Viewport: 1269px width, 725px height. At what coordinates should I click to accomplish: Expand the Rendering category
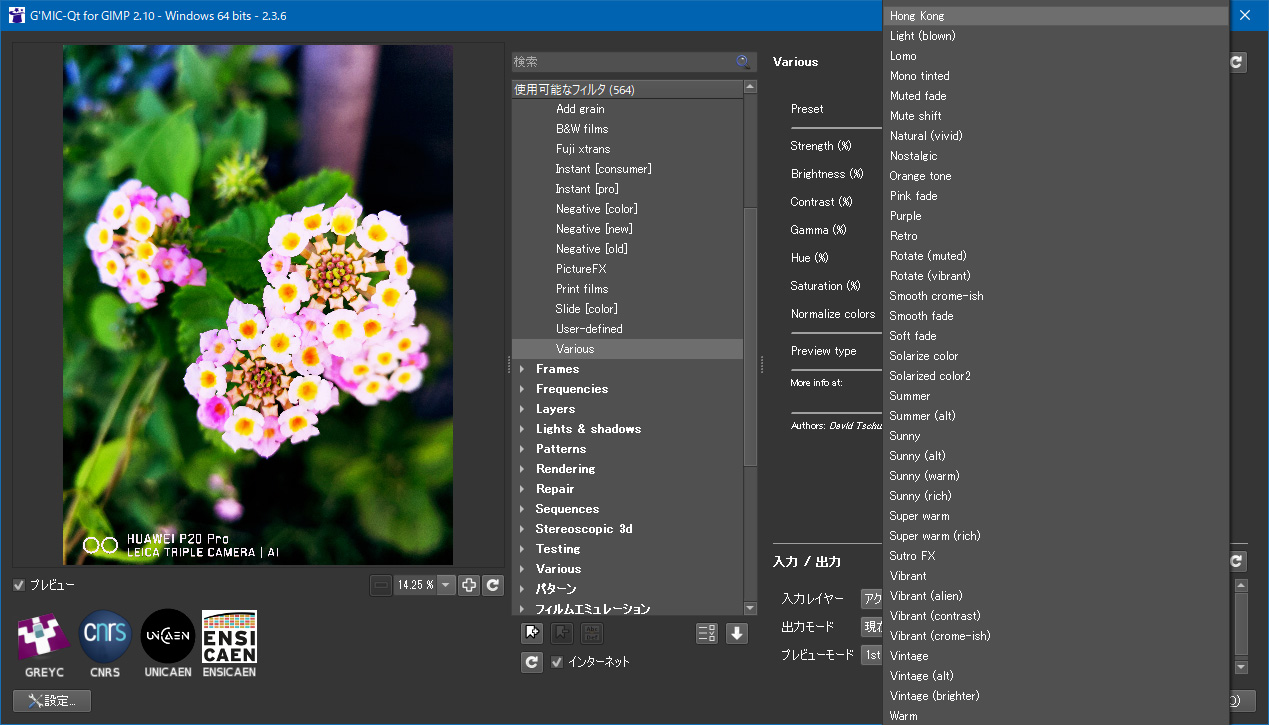coord(522,469)
